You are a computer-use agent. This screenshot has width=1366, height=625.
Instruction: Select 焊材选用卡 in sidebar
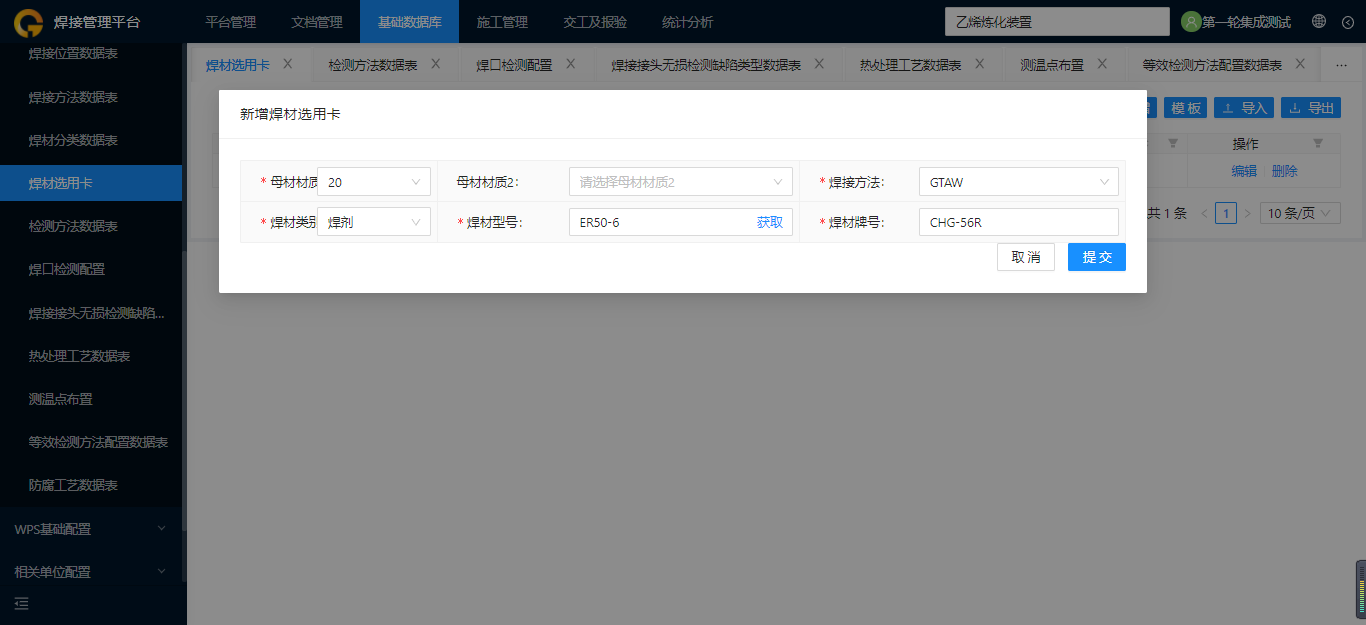[91, 183]
